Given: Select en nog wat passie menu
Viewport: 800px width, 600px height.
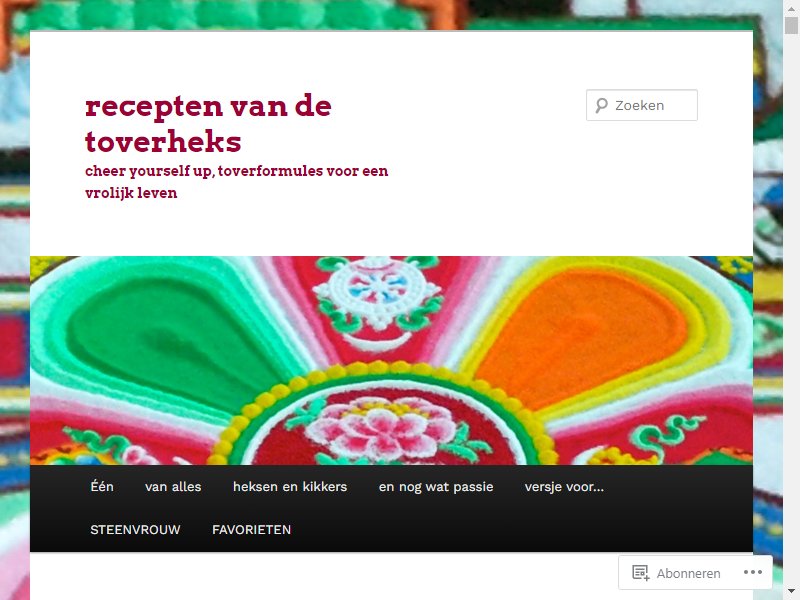Looking at the screenshot, I should click(x=436, y=487).
